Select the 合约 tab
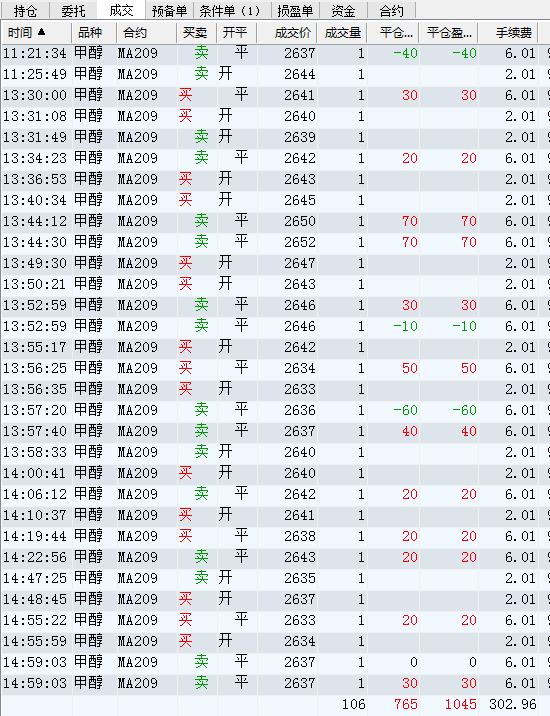Viewport: 550px width, 716px height. pyautogui.click(x=391, y=11)
